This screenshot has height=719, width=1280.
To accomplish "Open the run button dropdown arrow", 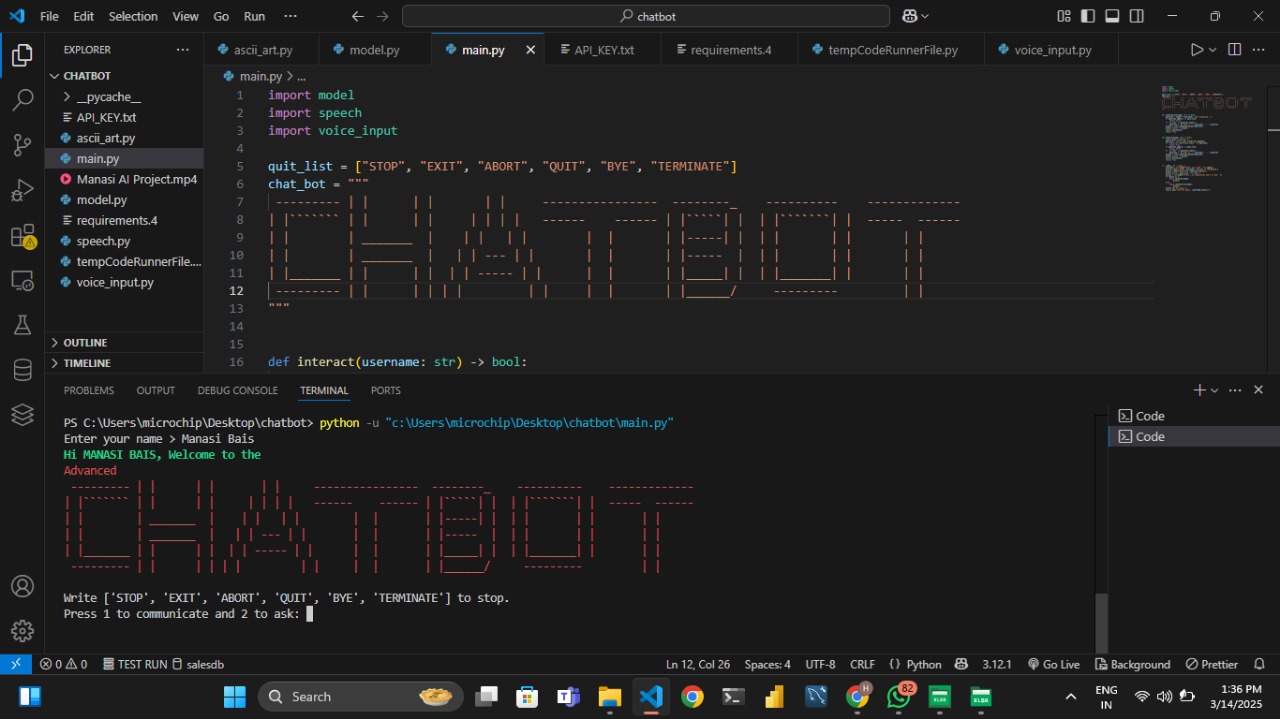I will (x=1213, y=50).
